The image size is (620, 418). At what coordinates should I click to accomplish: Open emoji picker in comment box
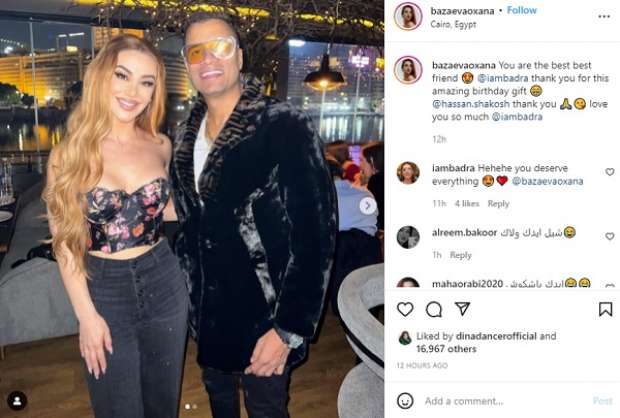pos(405,401)
